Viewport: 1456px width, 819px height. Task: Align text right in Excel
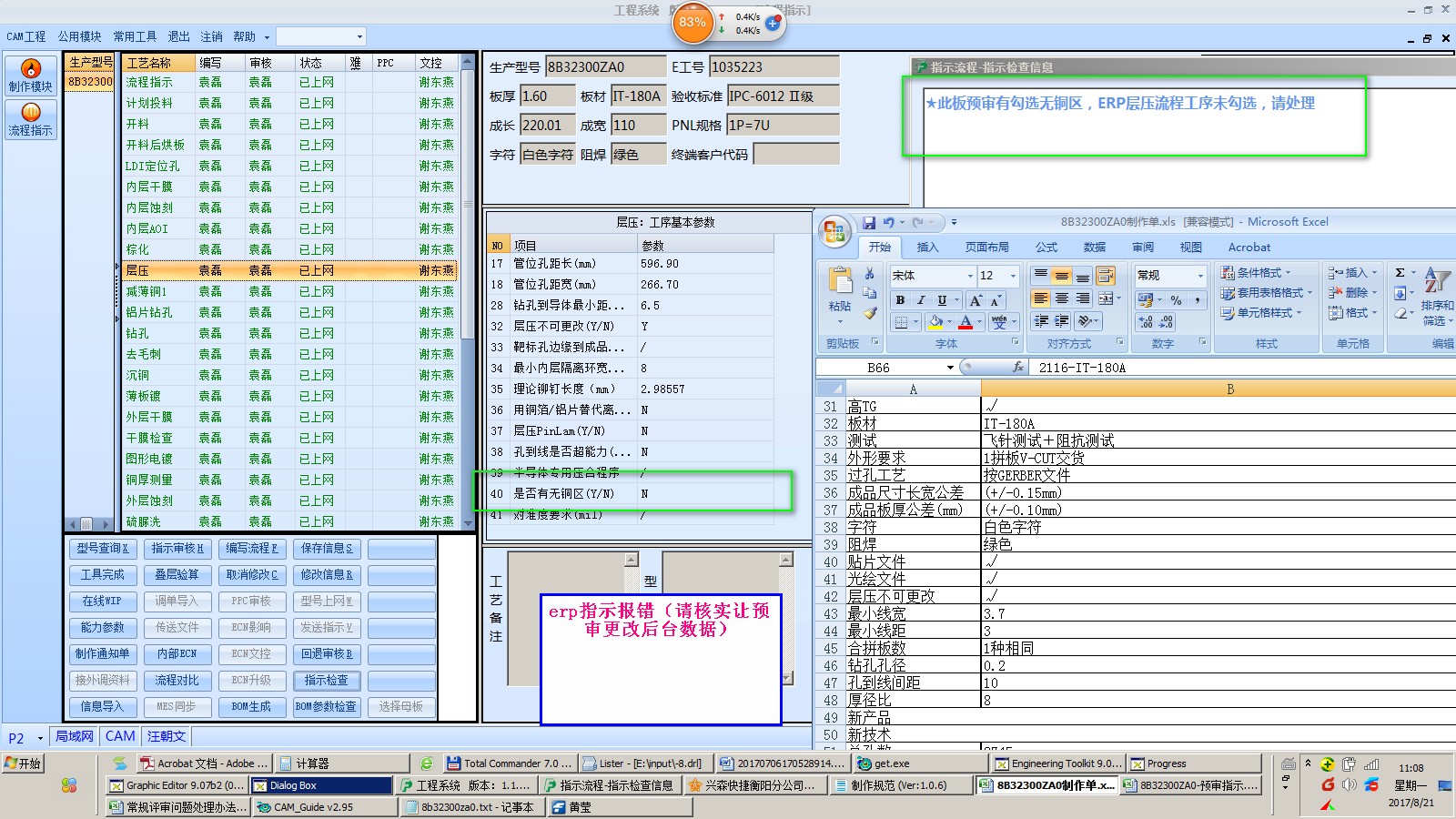[x=1082, y=298]
